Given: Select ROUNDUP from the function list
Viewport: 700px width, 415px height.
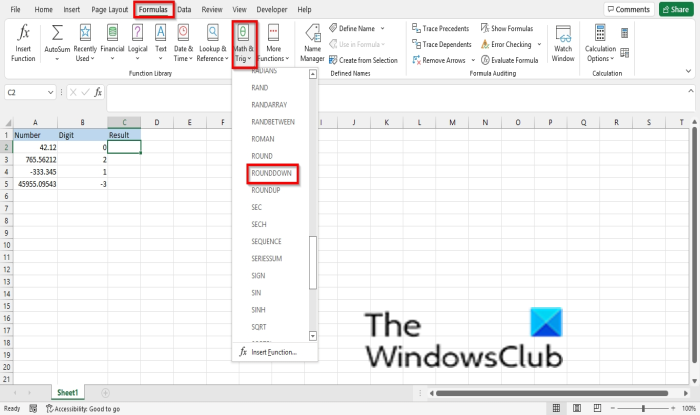Looking at the screenshot, I should pos(266,190).
